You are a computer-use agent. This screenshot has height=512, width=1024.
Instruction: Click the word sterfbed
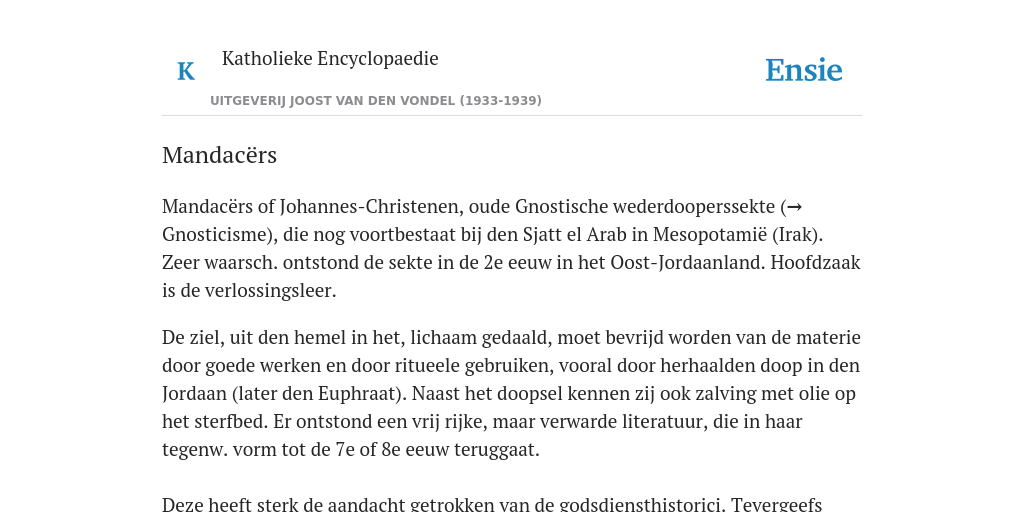point(231,422)
